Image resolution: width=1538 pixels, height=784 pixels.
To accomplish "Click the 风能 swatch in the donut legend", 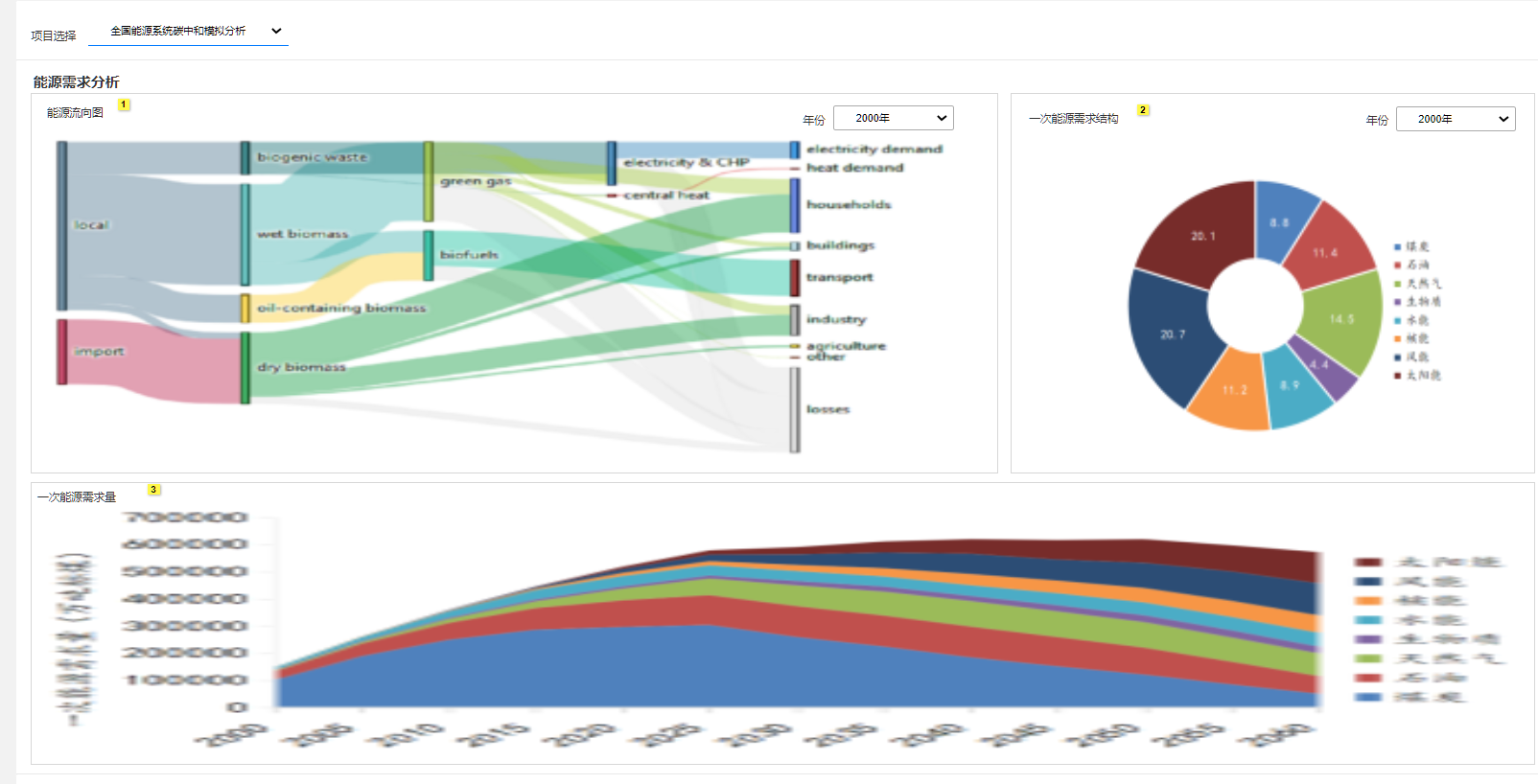I will pyautogui.click(x=1398, y=357).
